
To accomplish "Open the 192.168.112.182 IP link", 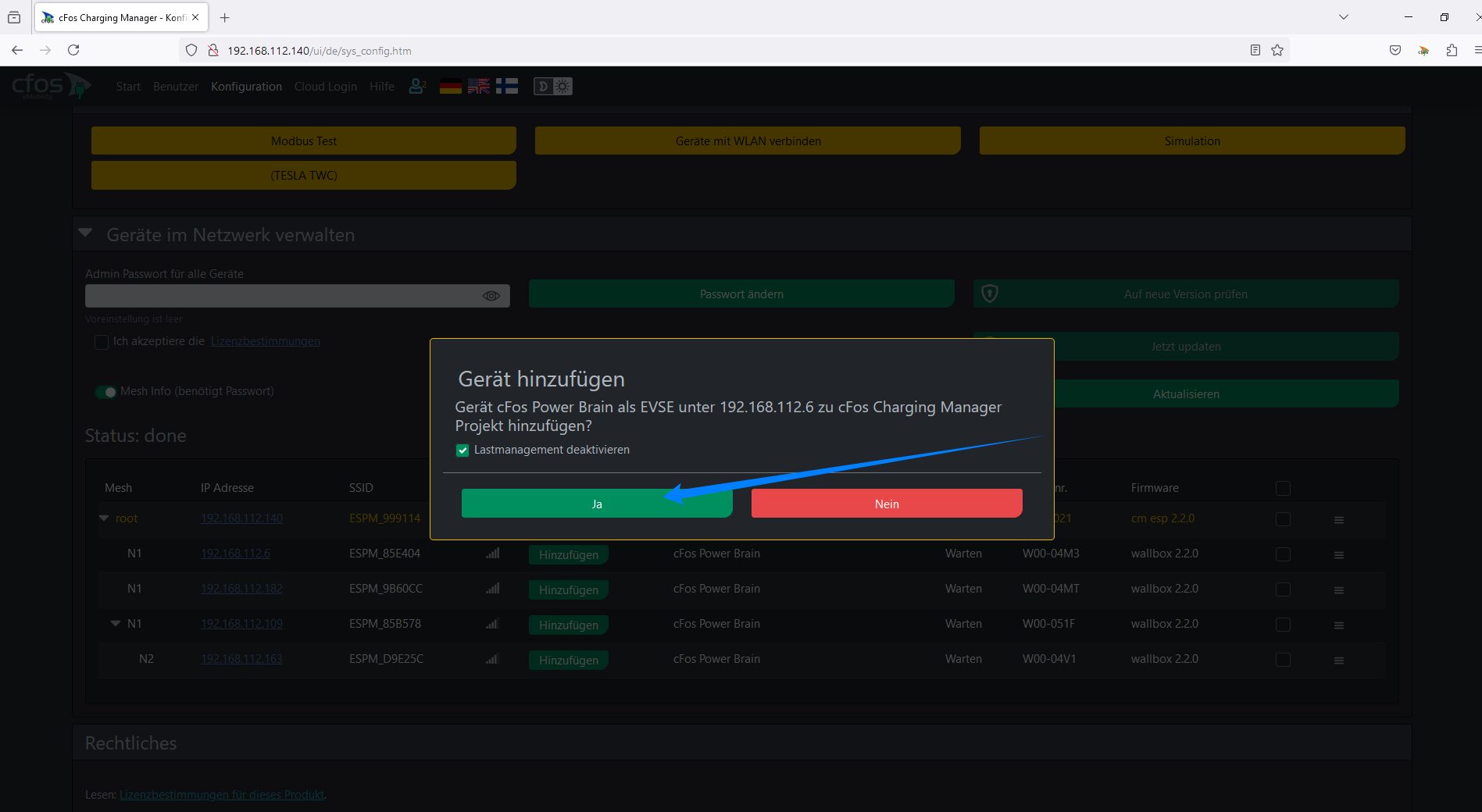I will coord(241,589).
